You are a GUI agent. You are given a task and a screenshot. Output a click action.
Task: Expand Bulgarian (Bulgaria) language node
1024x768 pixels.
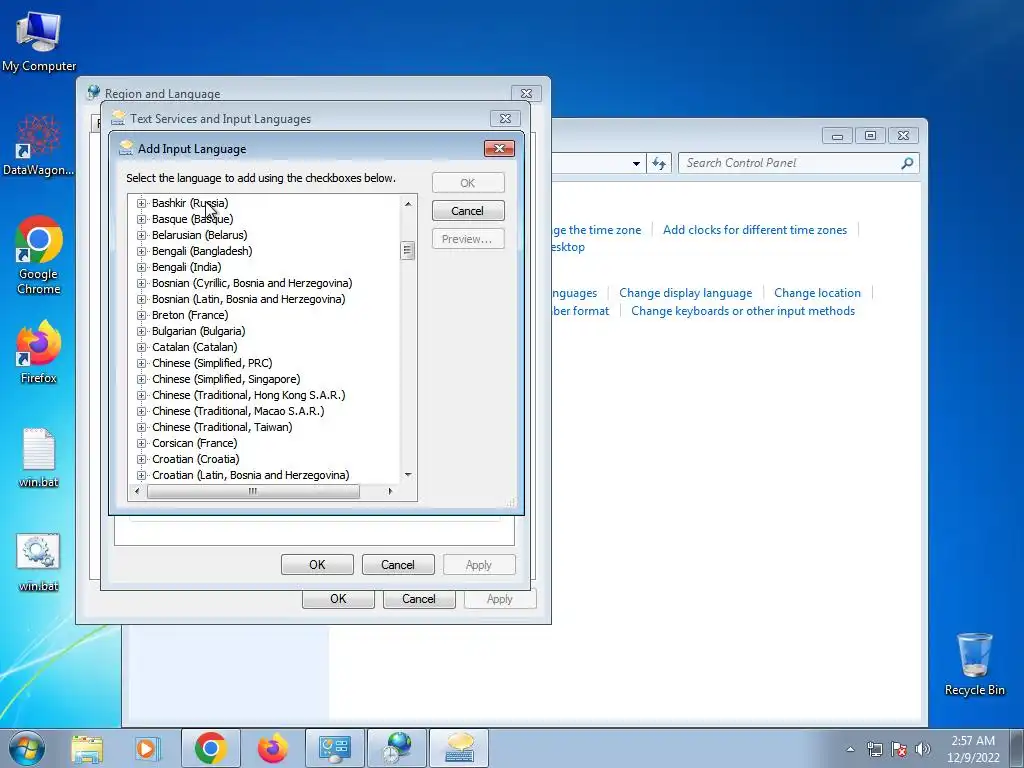point(141,331)
